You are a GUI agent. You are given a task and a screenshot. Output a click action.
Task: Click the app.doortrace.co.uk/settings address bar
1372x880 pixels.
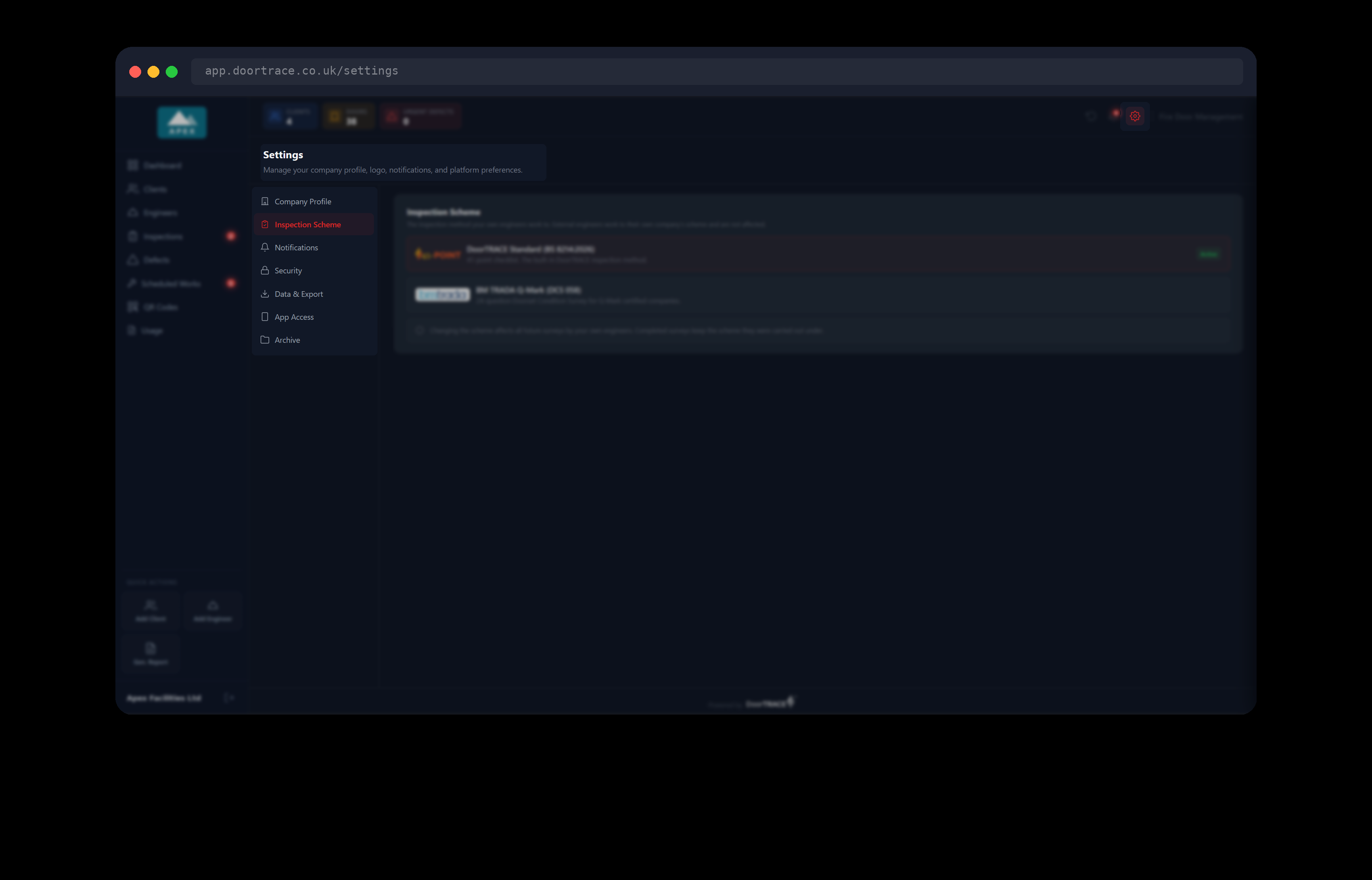[x=717, y=71]
